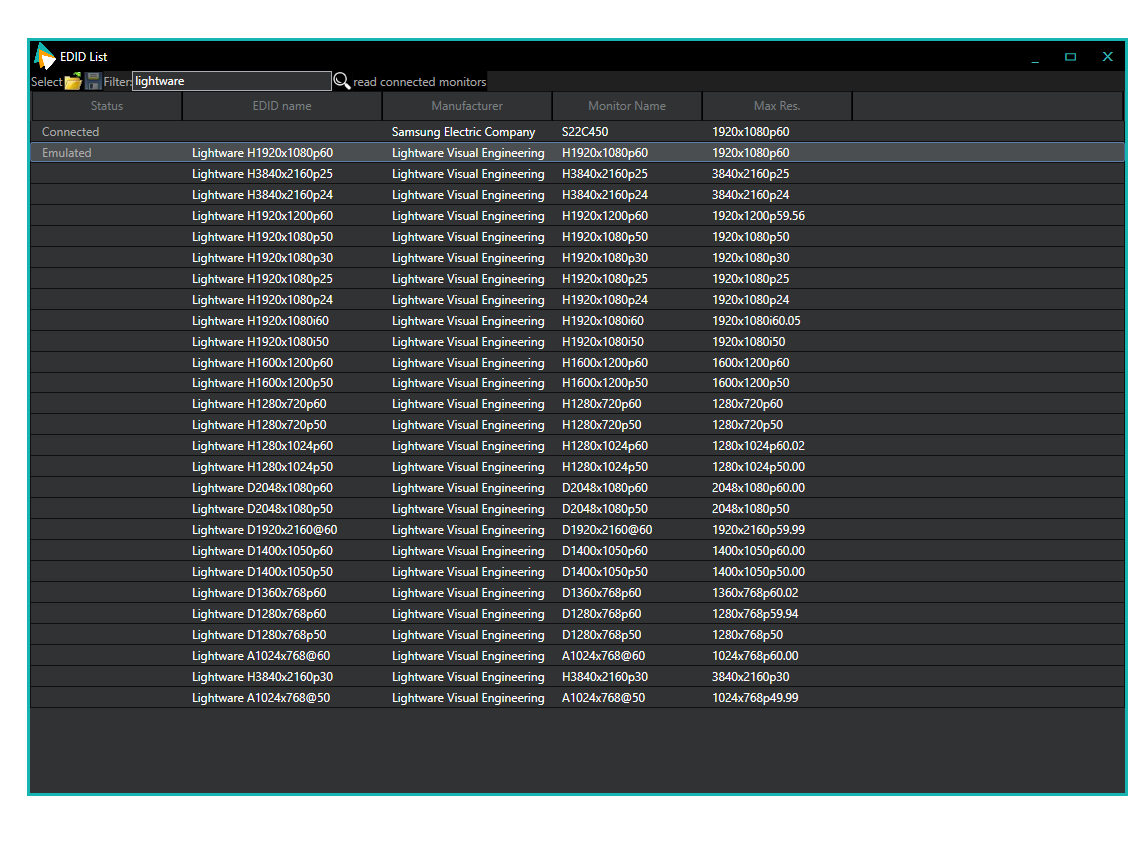Viewport: 1142px width, 868px height.
Task: Select EDID name "Lightware D1360x768p60"
Action: [x=259, y=594]
